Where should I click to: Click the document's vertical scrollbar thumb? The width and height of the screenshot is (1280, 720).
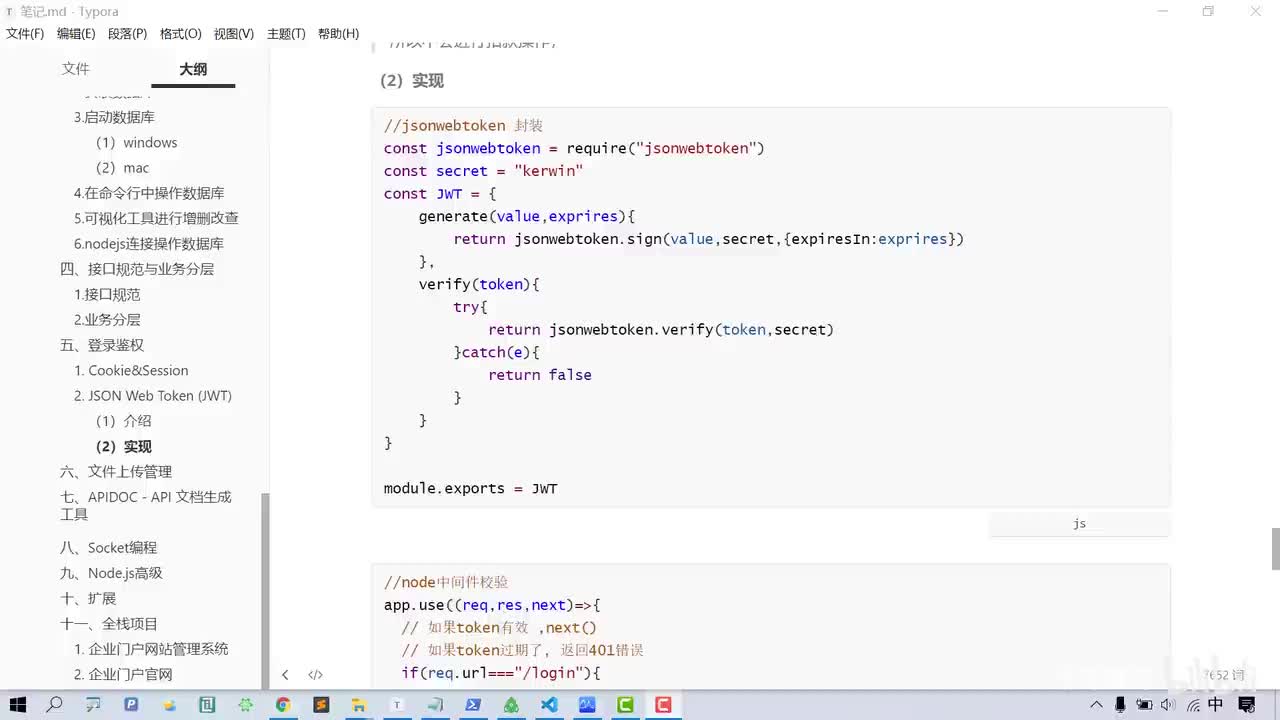[x=1275, y=548]
